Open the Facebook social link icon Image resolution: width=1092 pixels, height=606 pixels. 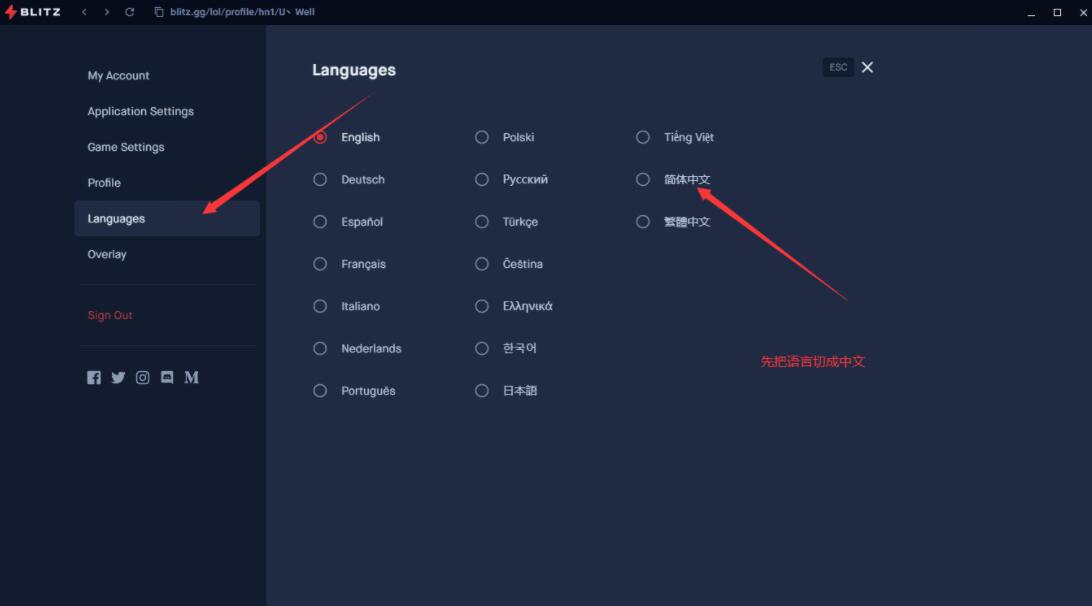(94, 378)
